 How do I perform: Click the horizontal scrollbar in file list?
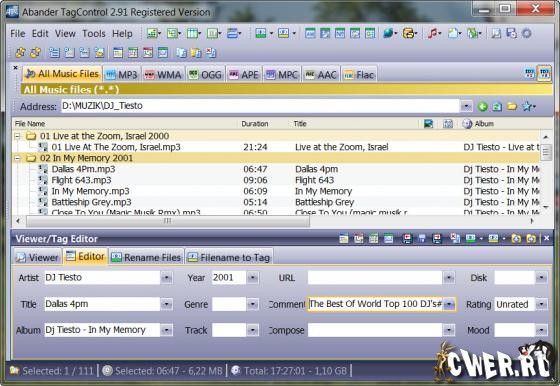168,221
